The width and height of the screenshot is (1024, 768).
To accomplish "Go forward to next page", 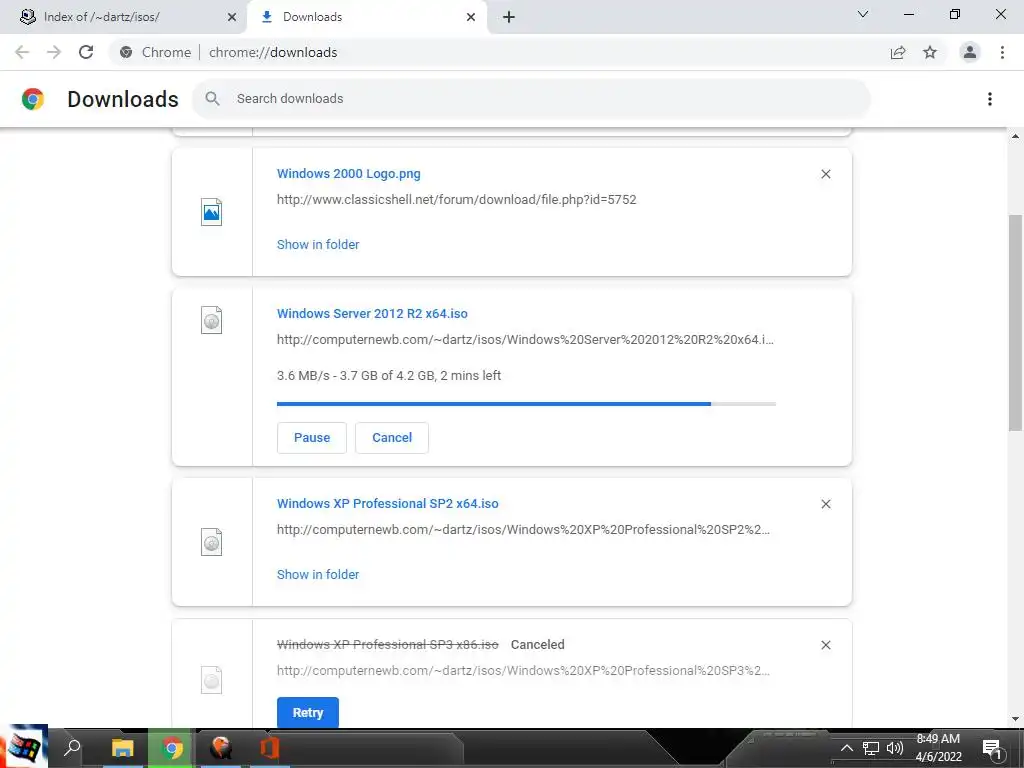I will pos(54,52).
